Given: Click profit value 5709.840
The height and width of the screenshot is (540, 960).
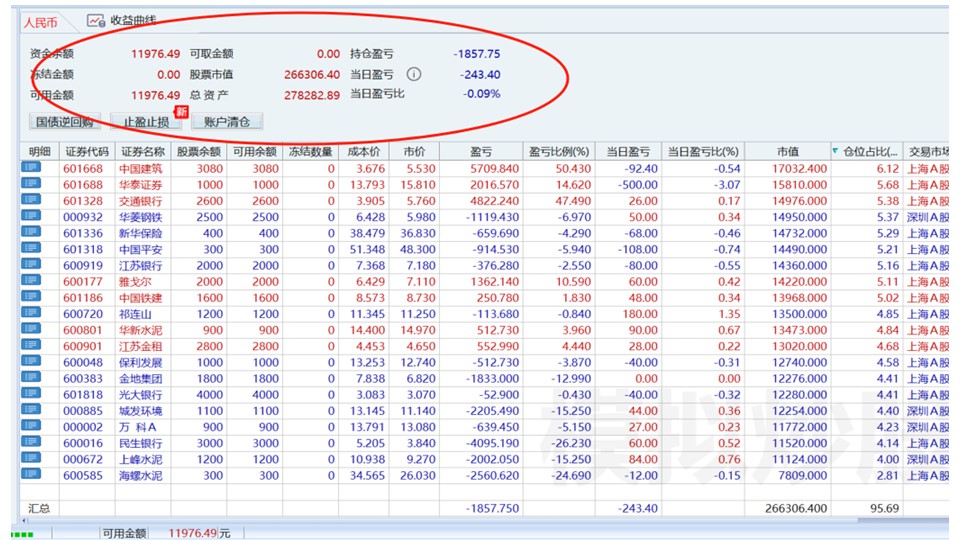Looking at the screenshot, I should [x=494, y=168].
